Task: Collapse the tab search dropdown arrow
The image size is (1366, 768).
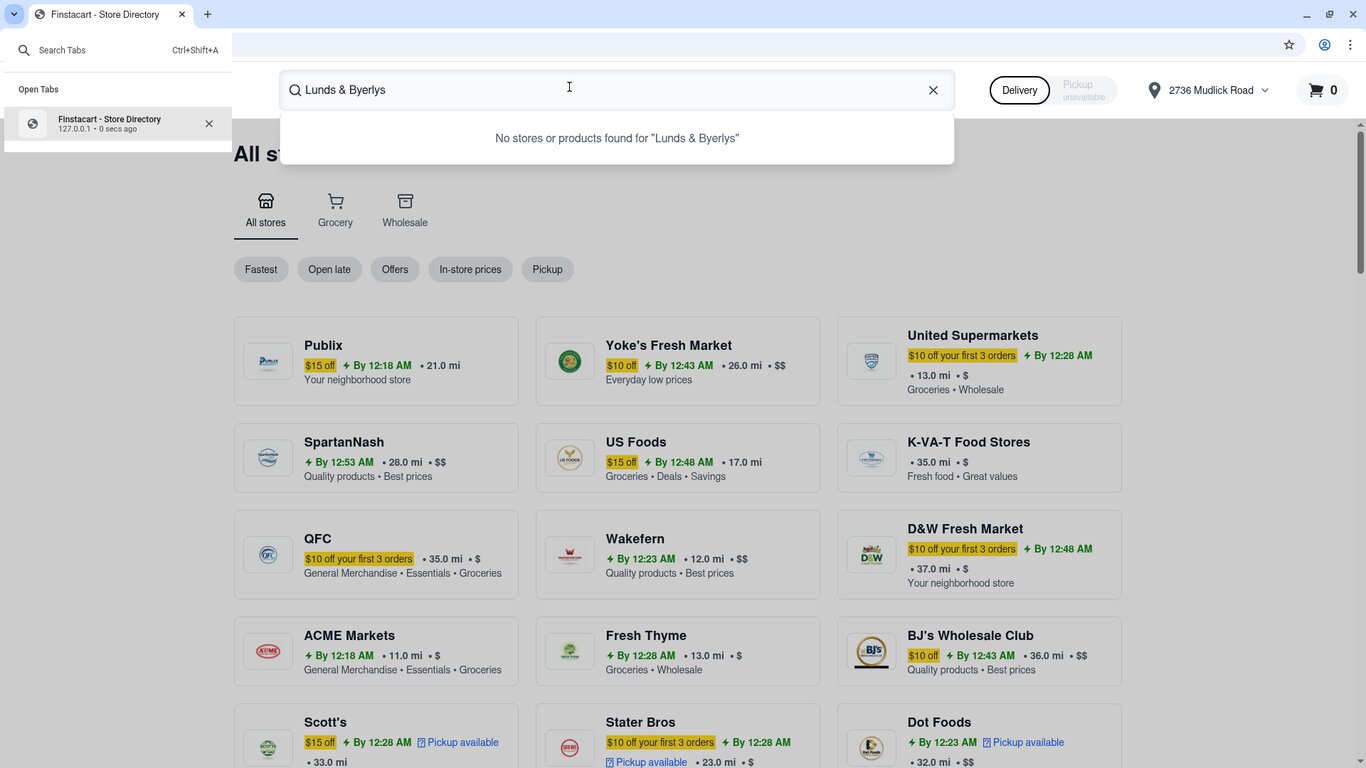Action: pos(14,14)
